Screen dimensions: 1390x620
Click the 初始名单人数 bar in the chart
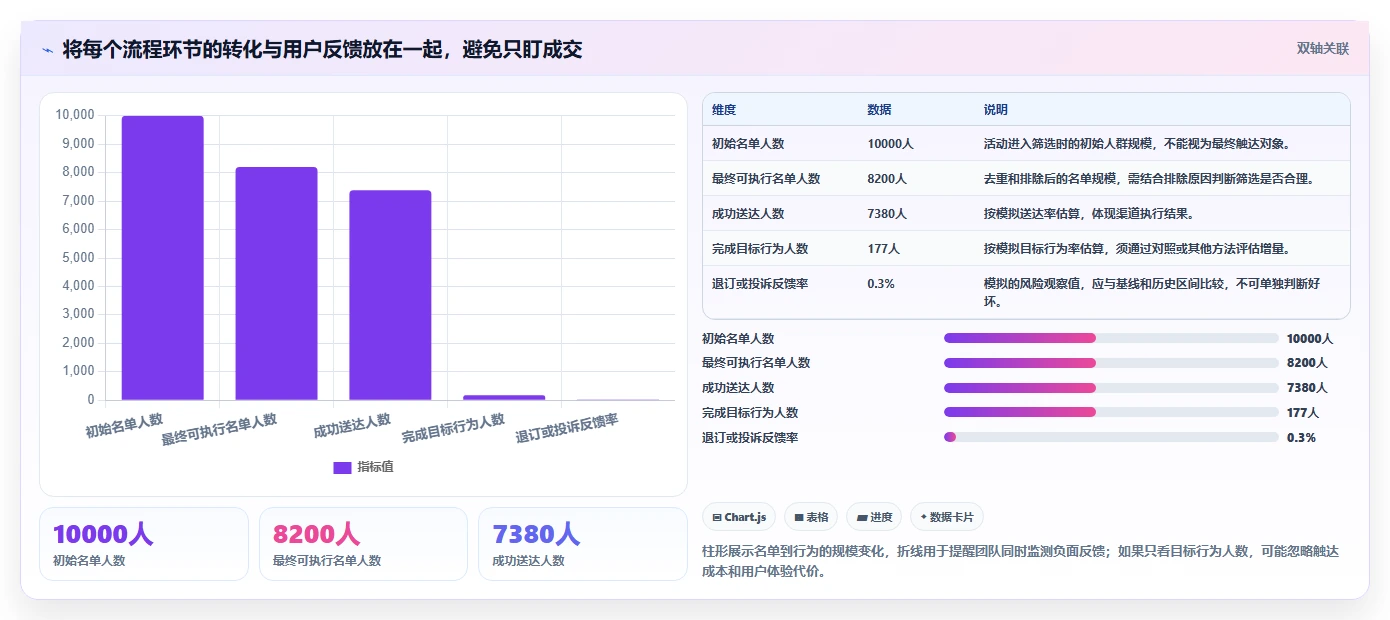point(163,258)
